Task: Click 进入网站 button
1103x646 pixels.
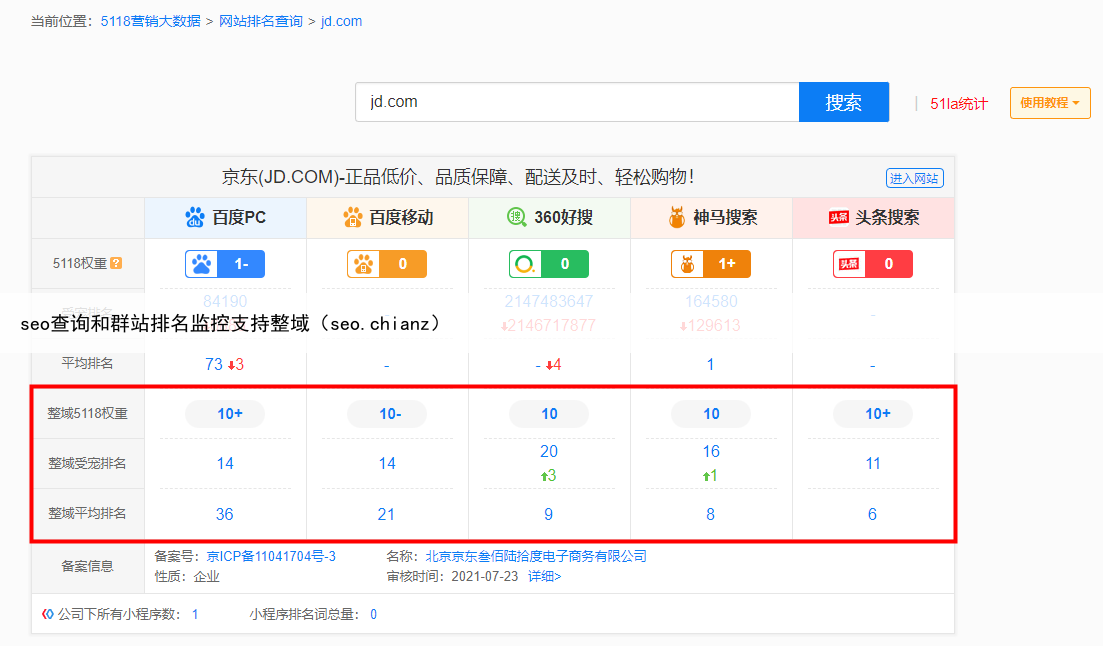Action: click(x=914, y=178)
